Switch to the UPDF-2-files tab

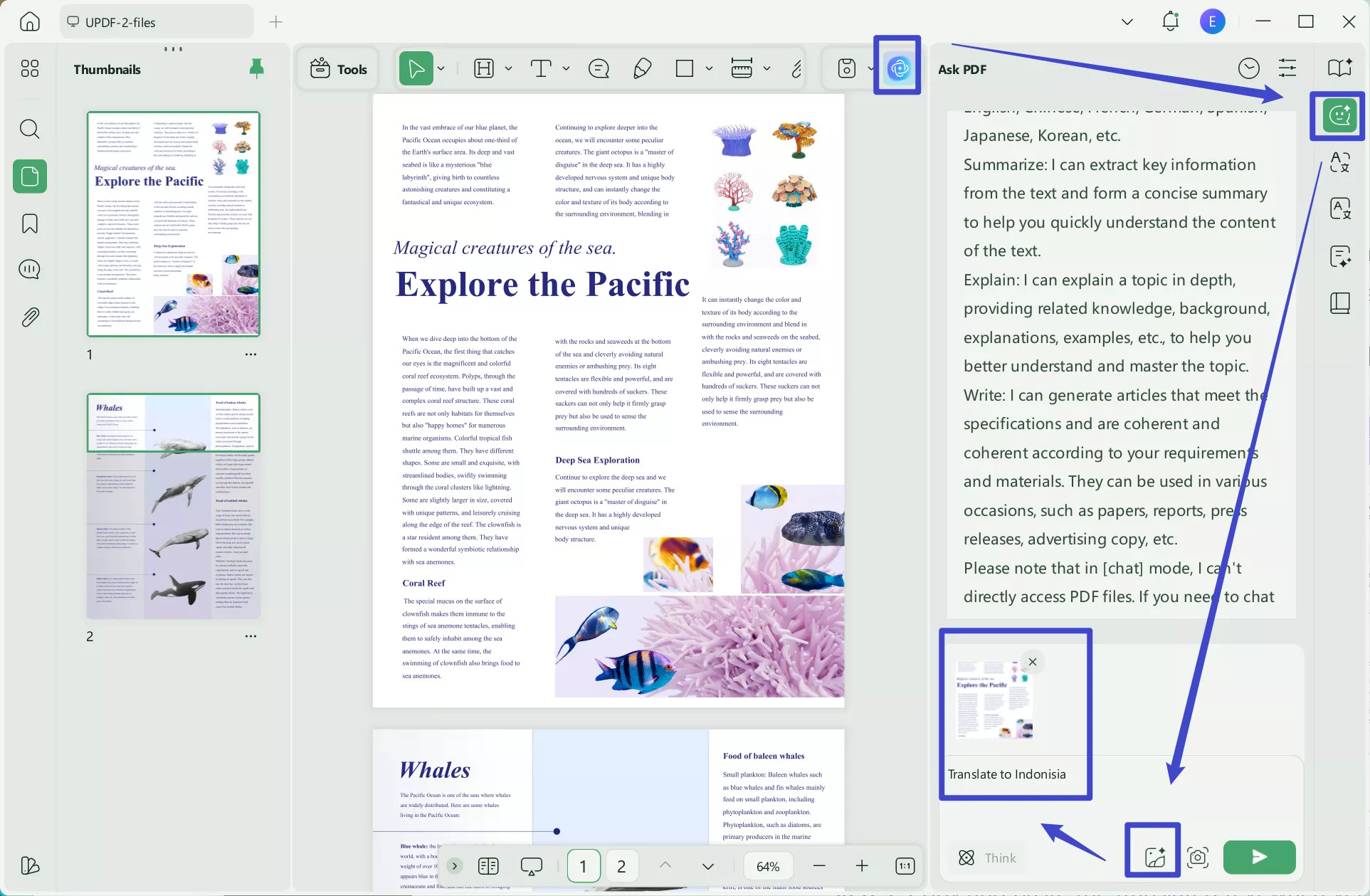pos(155,21)
